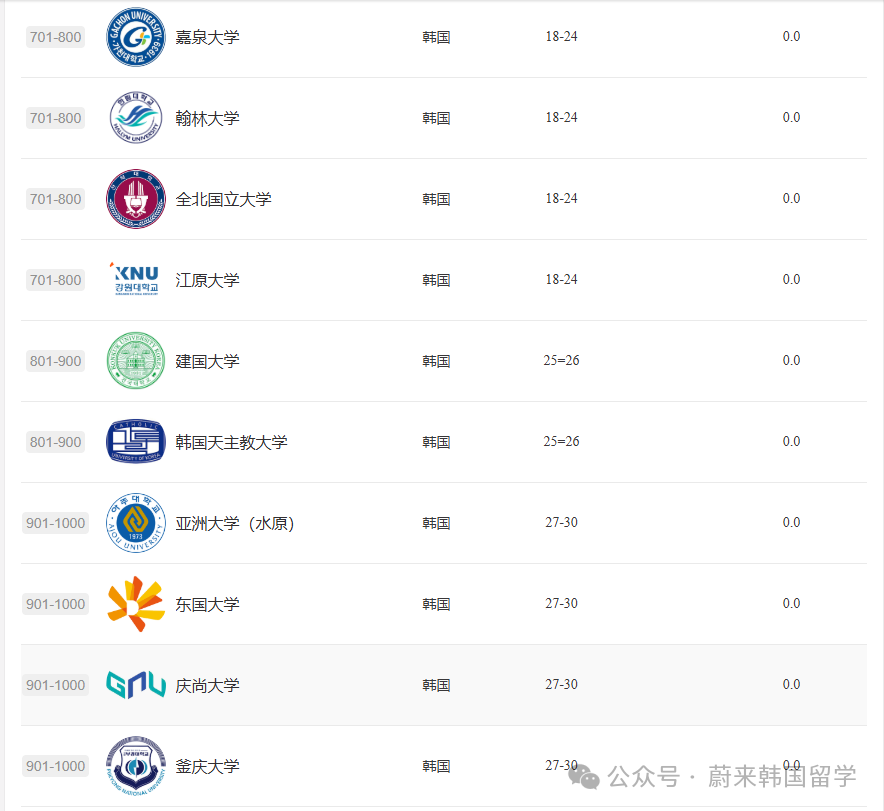Open the 嘉泉大学 link

pyautogui.click(x=207, y=37)
